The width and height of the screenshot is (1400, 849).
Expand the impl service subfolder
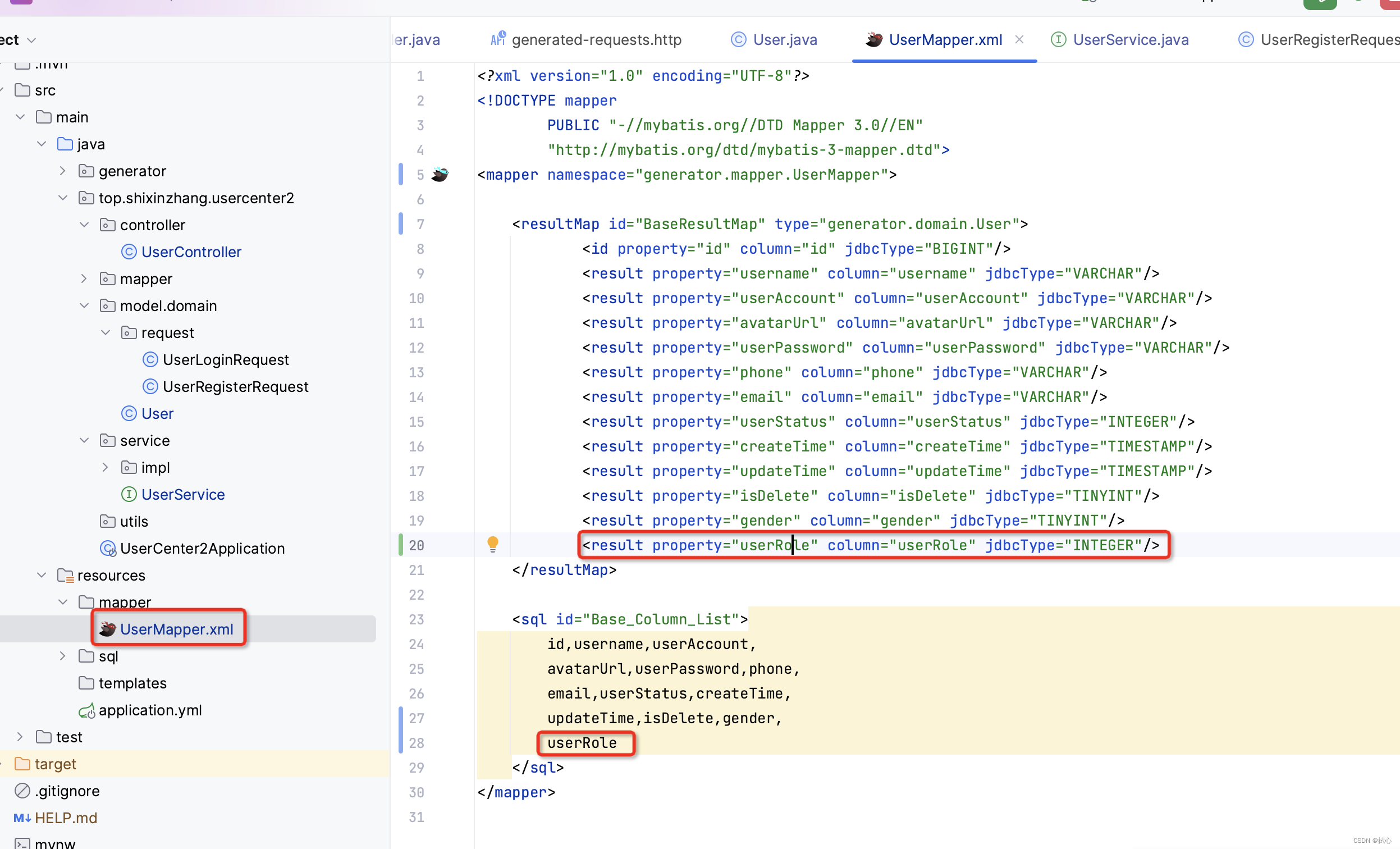tap(104, 467)
